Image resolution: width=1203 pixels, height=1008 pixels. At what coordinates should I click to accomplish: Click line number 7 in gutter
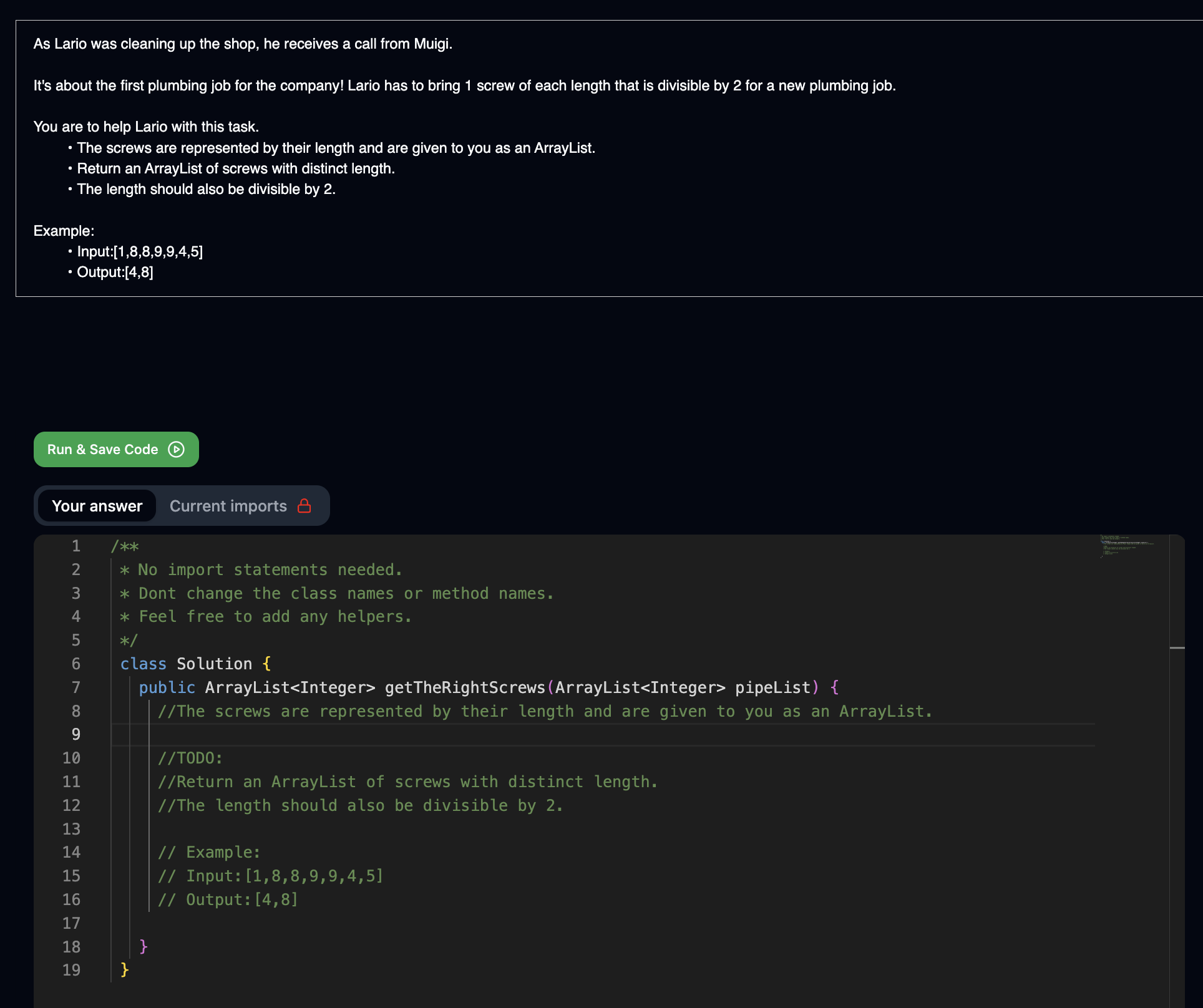75,687
